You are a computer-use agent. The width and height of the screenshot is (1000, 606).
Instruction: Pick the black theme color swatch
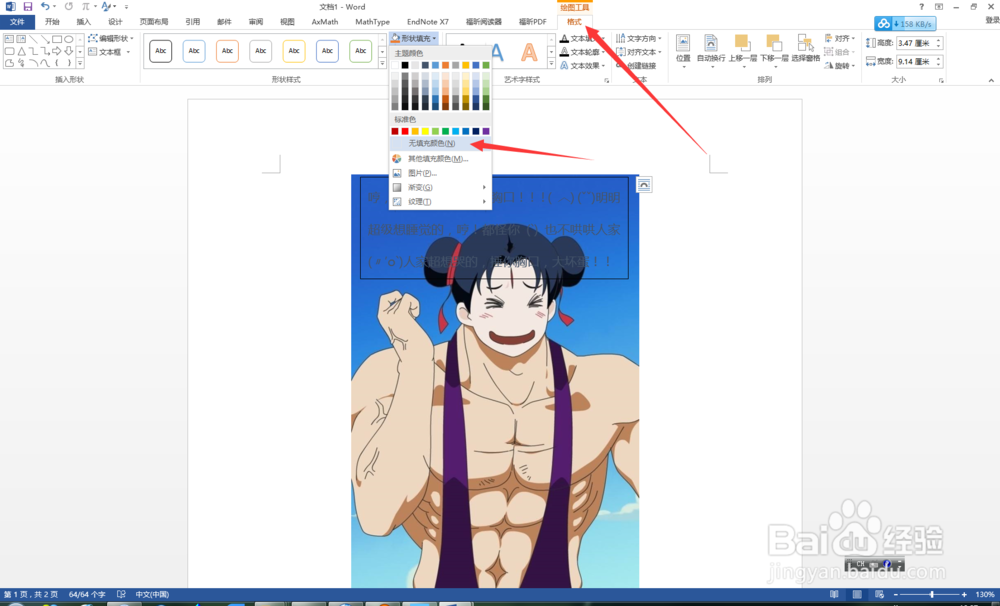coord(405,65)
